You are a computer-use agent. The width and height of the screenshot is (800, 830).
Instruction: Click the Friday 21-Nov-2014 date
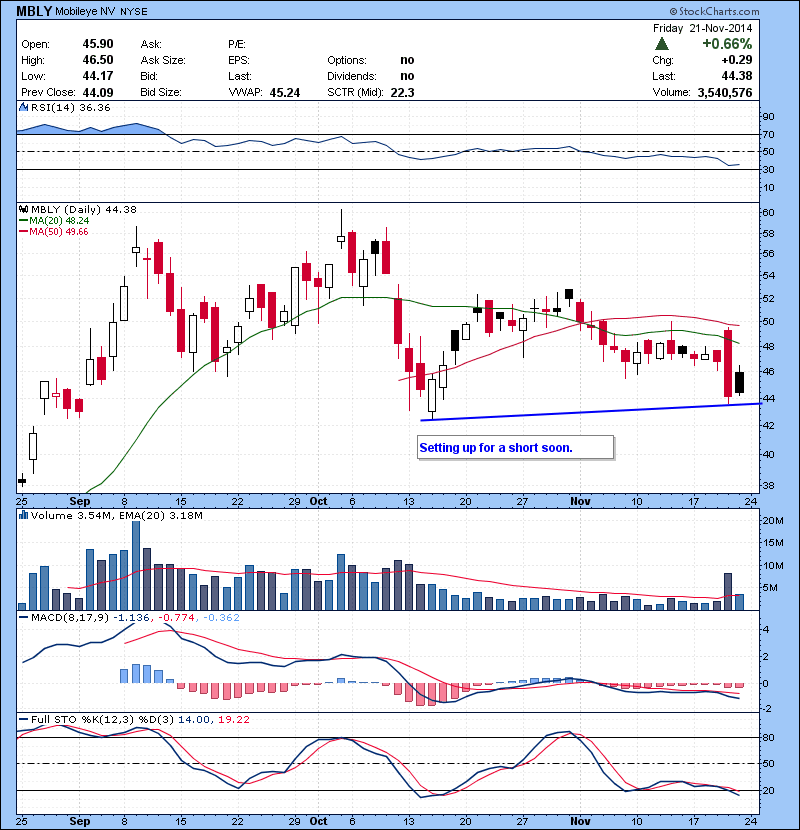point(703,28)
